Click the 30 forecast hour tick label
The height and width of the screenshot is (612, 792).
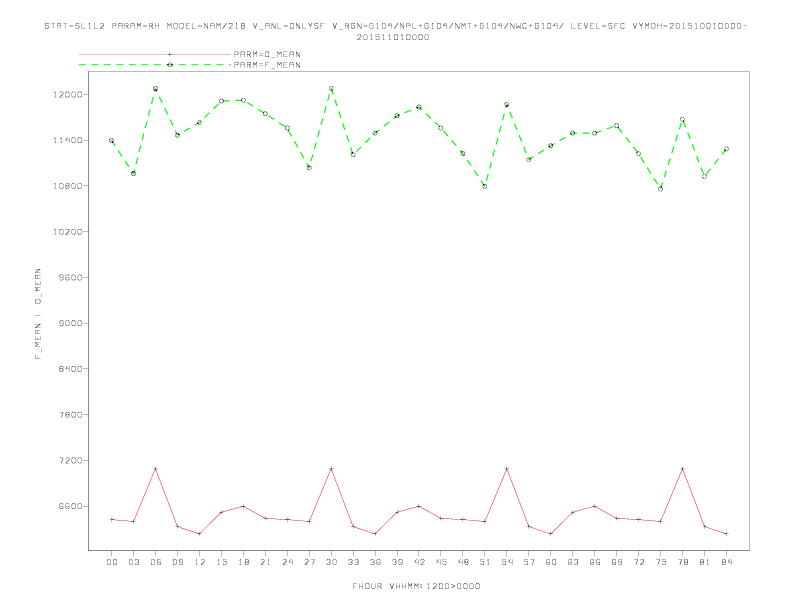click(331, 562)
